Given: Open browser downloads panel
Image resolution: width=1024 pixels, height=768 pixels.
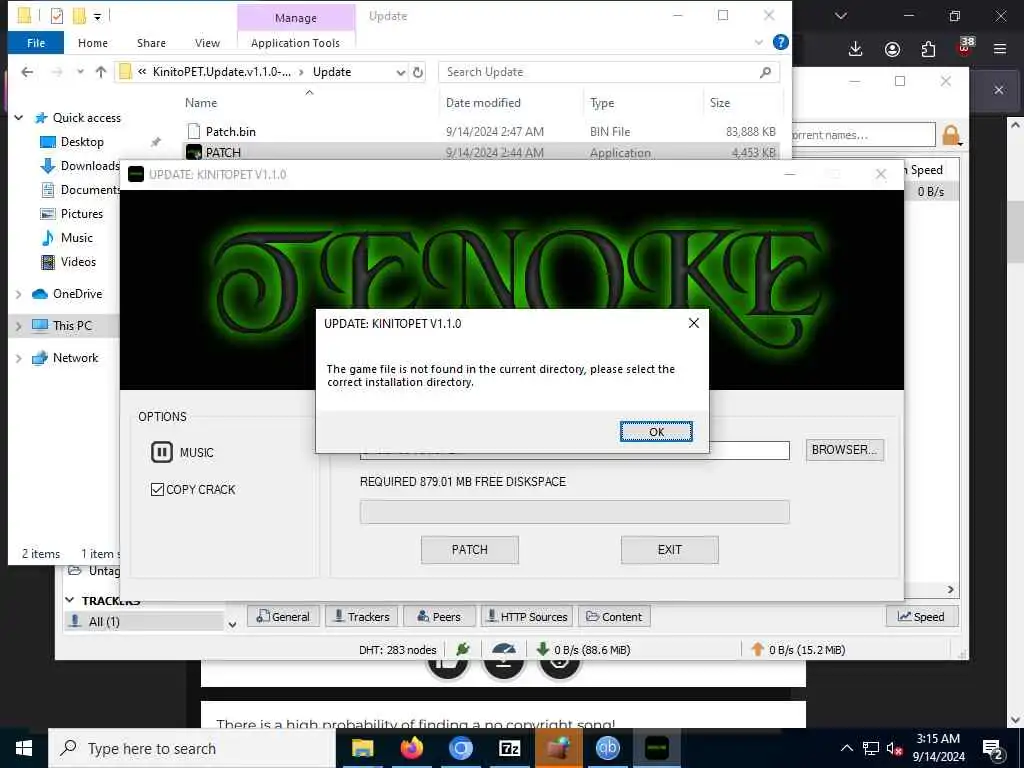Looking at the screenshot, I should (x=855, y=49).
